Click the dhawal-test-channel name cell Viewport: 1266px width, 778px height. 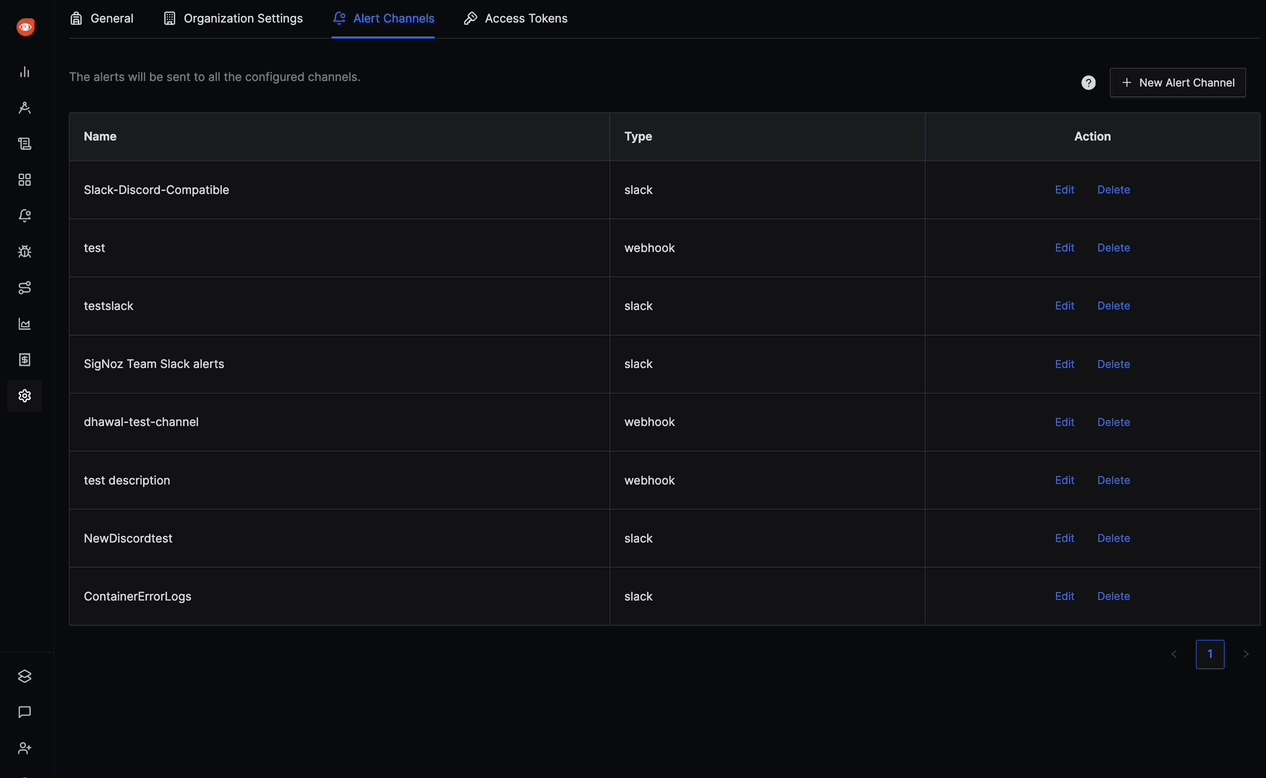(x=339, y=422)
